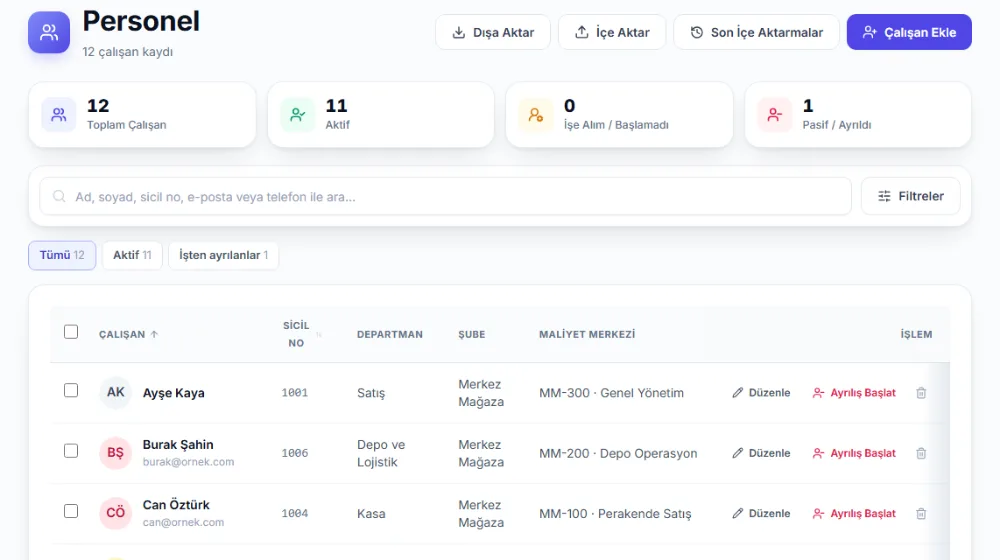Switch to the İşten ayrılanlar 1 tab
The width and height of the screenshot is (1000, 560).
pyautogui.click(x=223, y=255)
